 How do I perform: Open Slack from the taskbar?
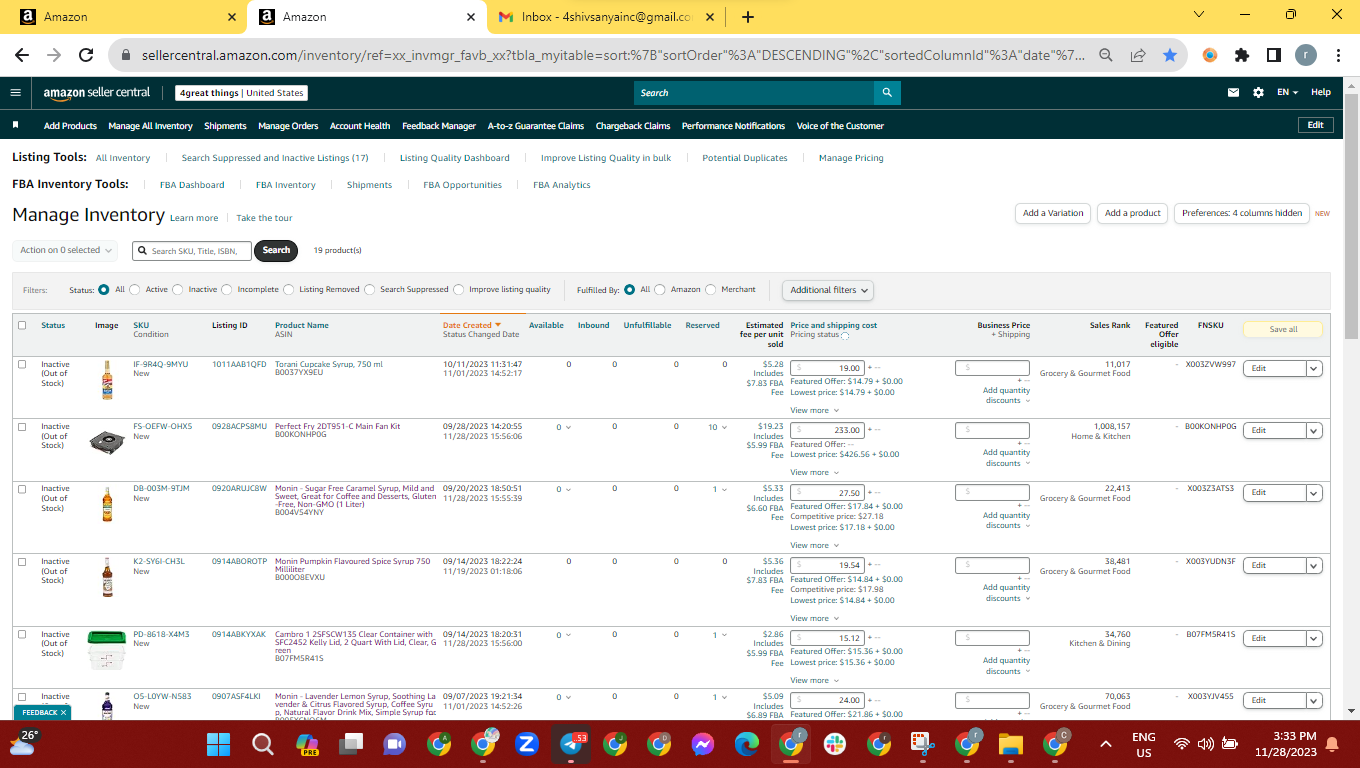point(835,744)
